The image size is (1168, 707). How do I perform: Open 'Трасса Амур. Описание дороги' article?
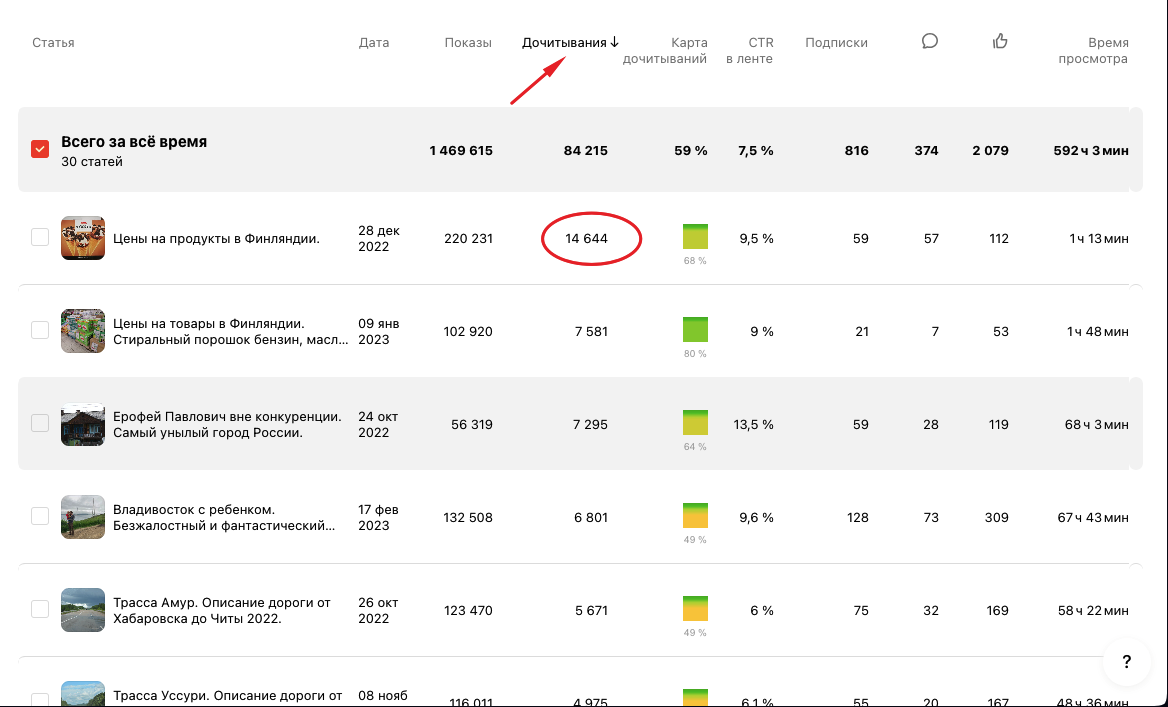[x=222, y=610]
